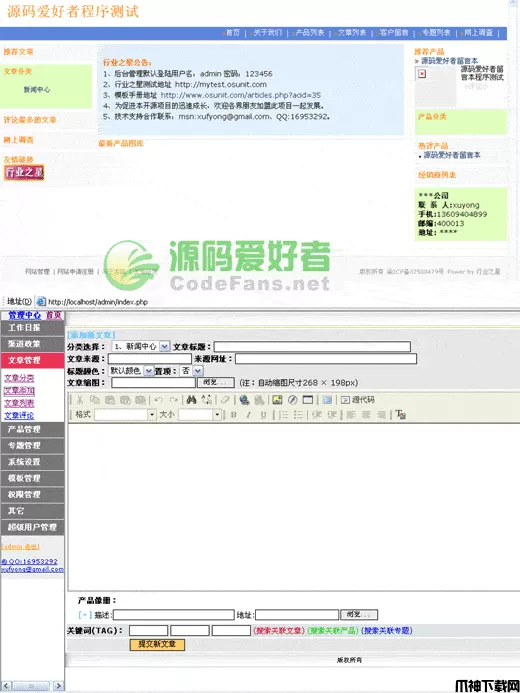Align text right in editor

(x=381, y=415)
